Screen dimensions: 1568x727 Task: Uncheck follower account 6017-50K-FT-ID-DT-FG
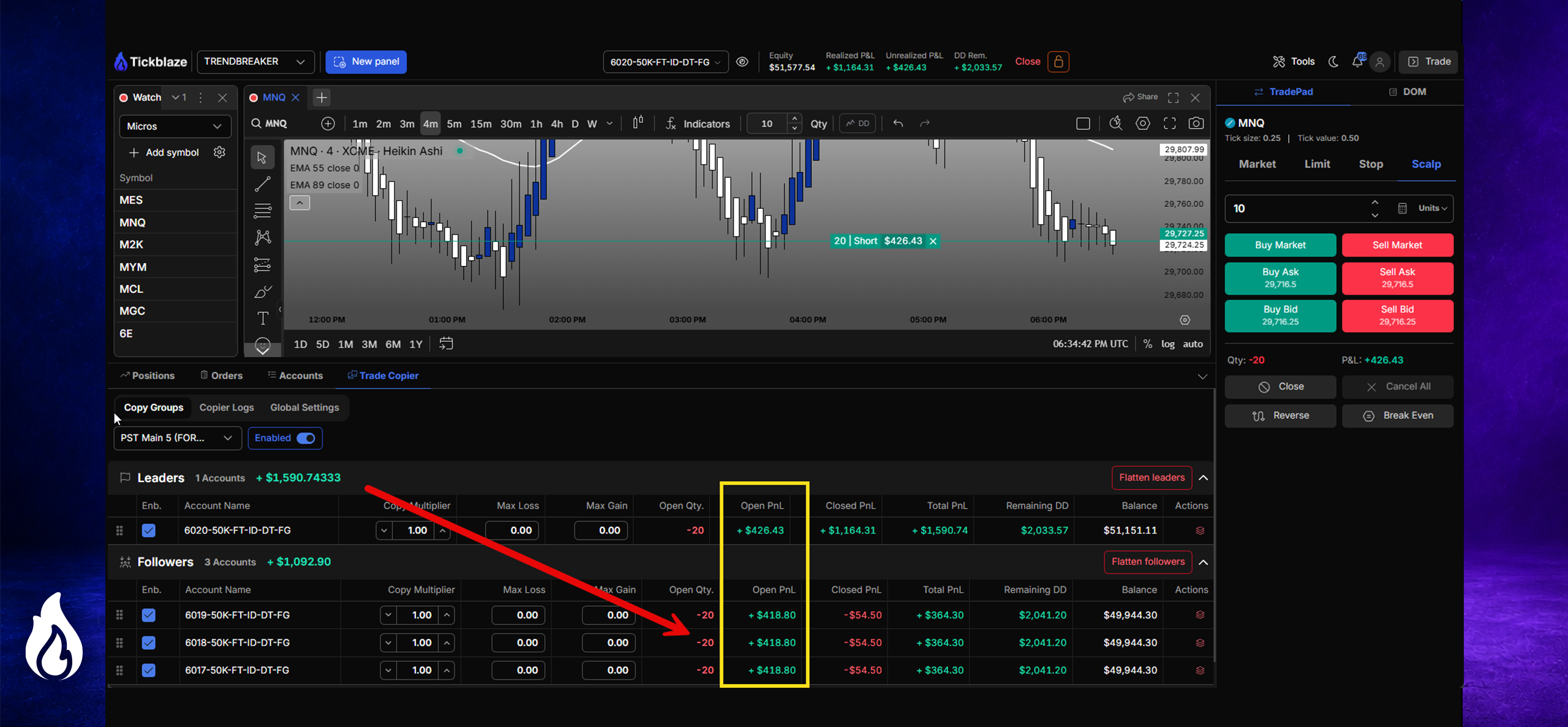pos(149,670)
